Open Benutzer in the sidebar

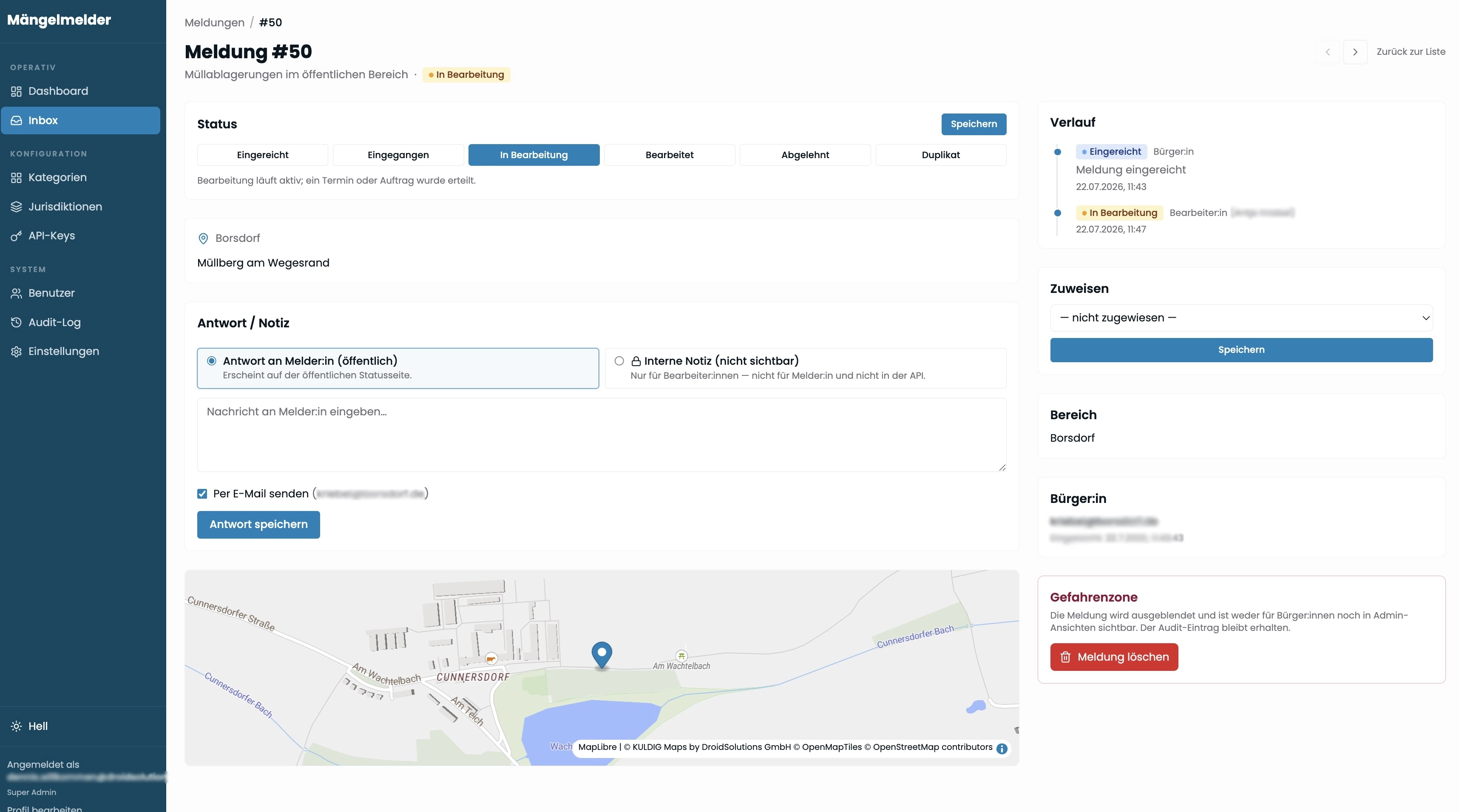(x=80, y=293)
